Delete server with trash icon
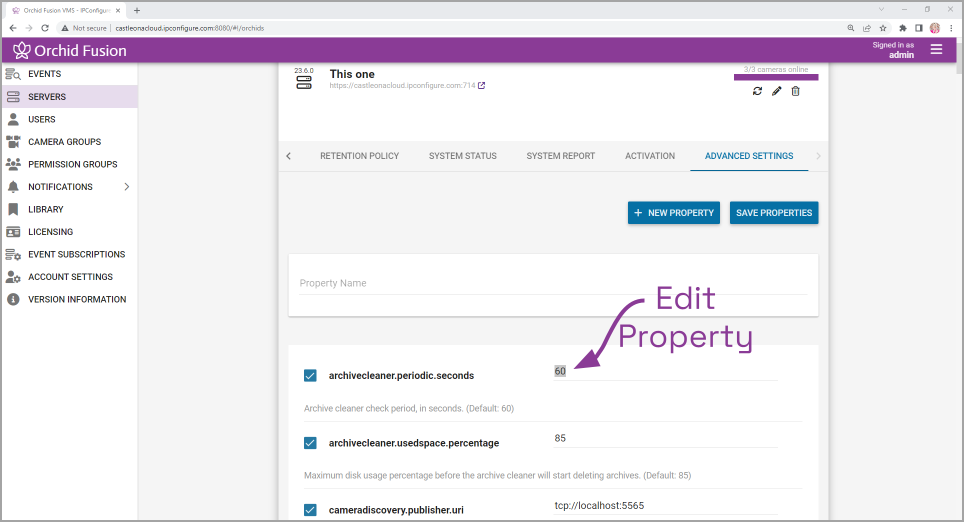Screen dimensions: 964x522 (x=796, y=91)
